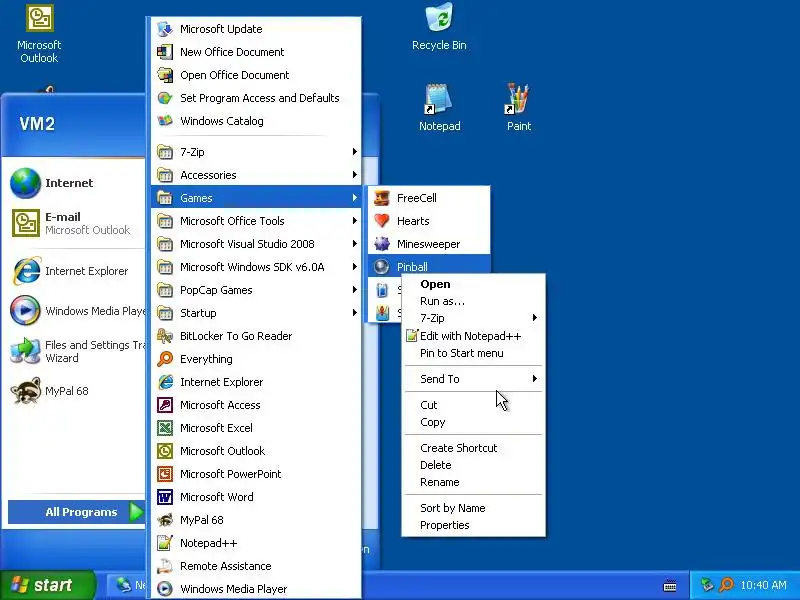This screenshot has height=600, width=800.
Task: Click the Paint desktop shortcut
Action: tap(518, 107)
